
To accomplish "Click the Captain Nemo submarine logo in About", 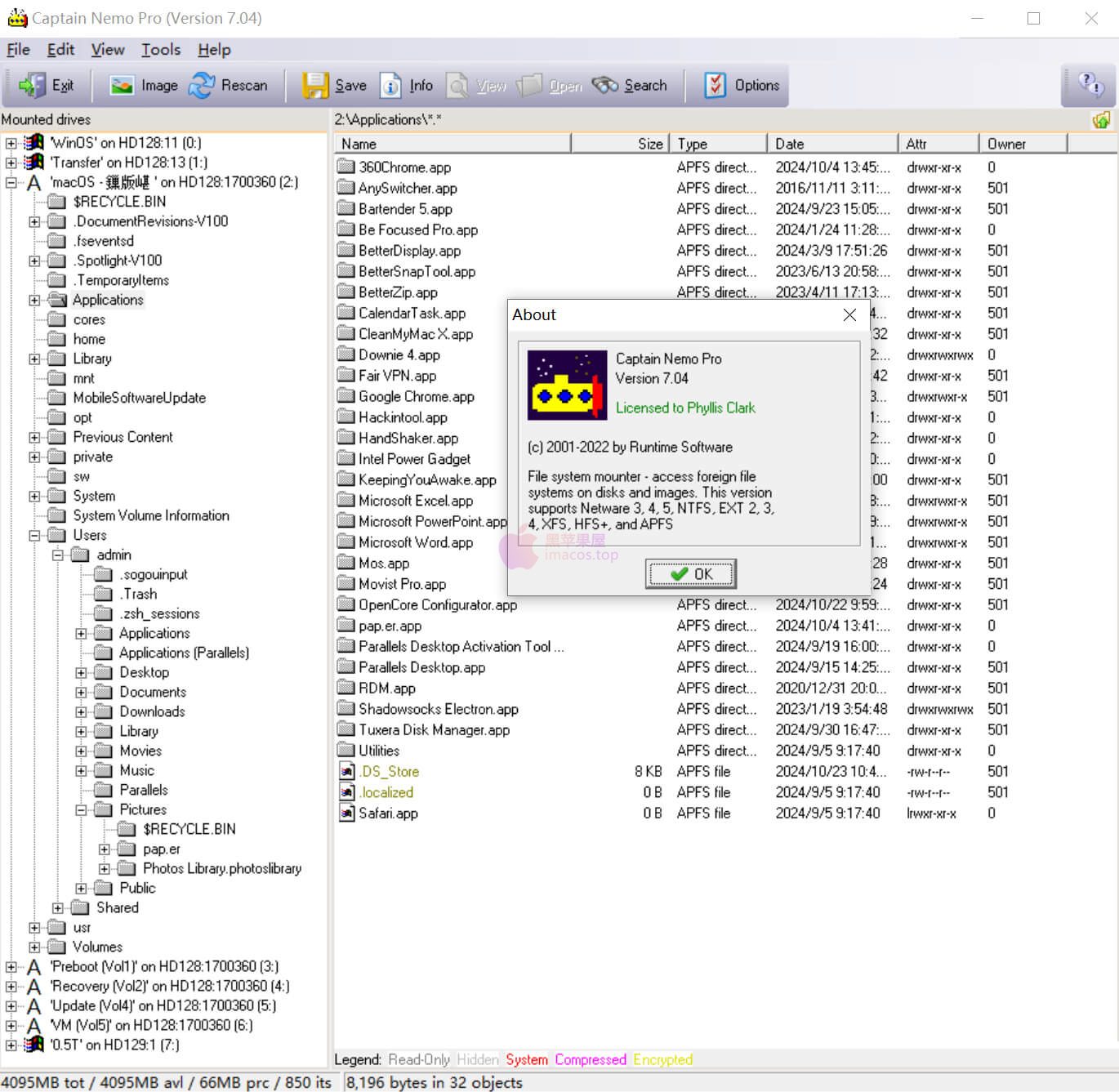I will click(x=567, y=386).
